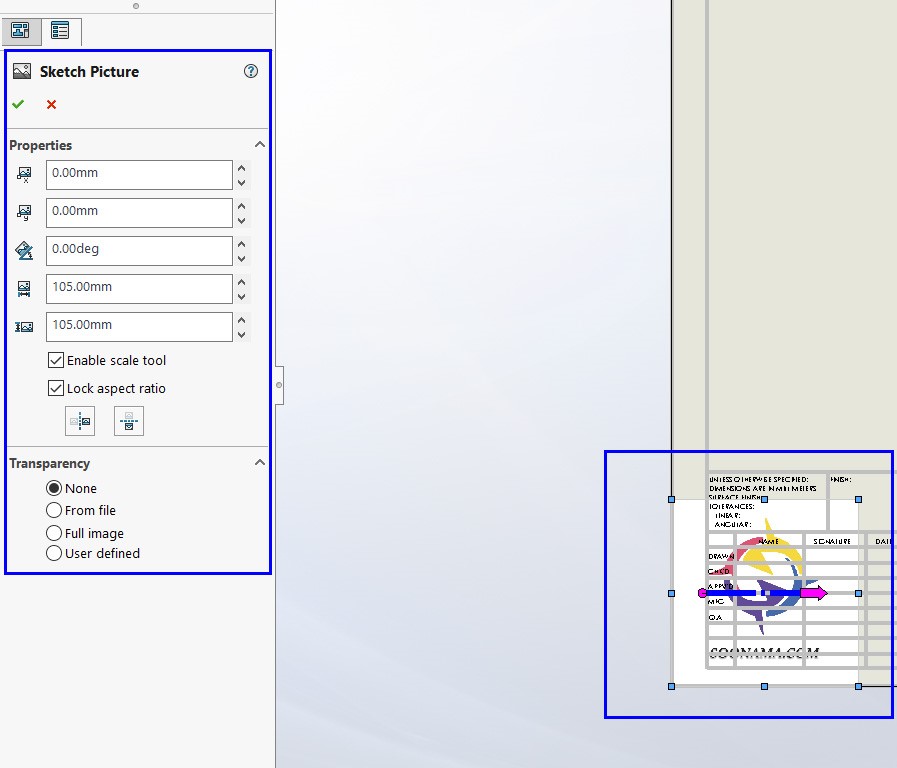Click the scale tool's magenta start point

pos(702,593)
